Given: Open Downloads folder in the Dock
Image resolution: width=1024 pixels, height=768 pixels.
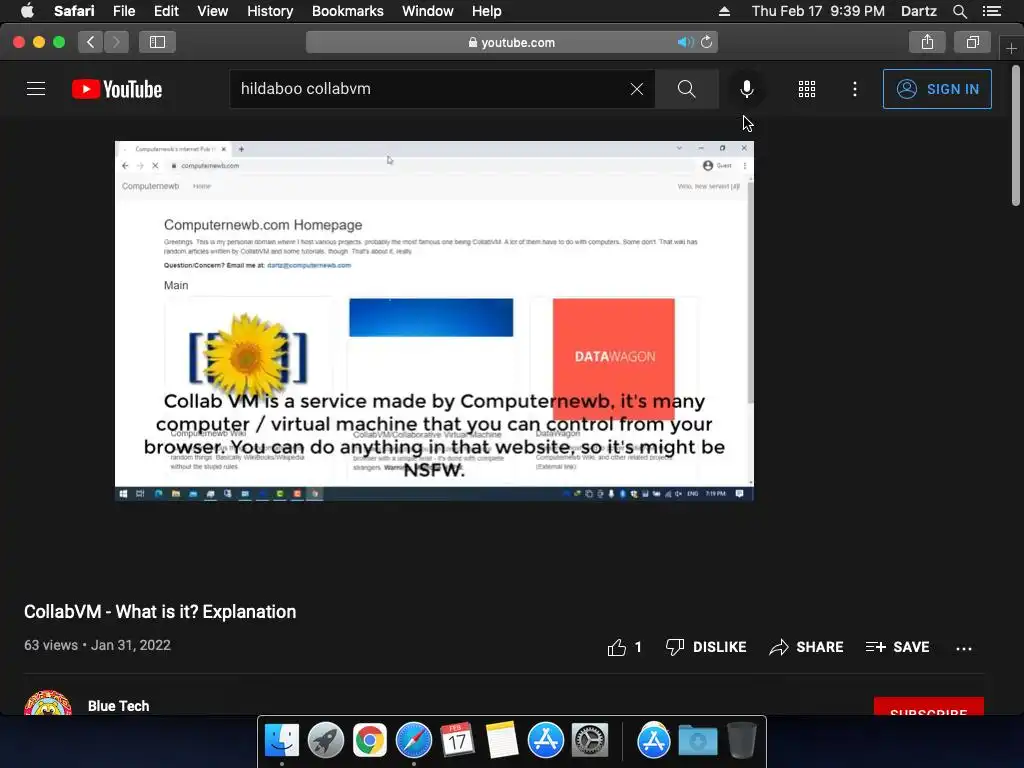Looking at the screenshot, I should (x=697, y=740).
